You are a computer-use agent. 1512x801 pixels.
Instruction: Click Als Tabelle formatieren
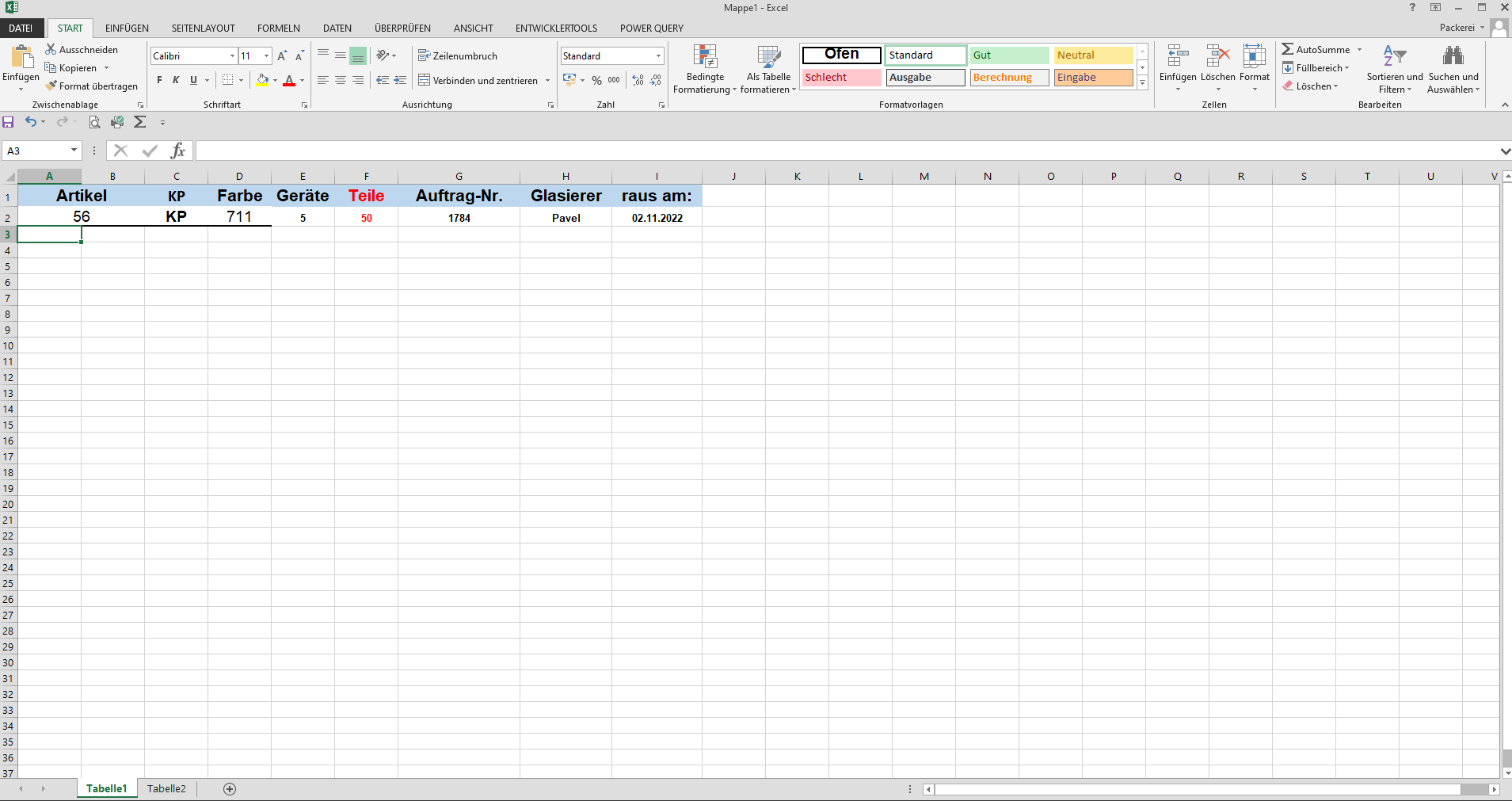pos(768,70)
